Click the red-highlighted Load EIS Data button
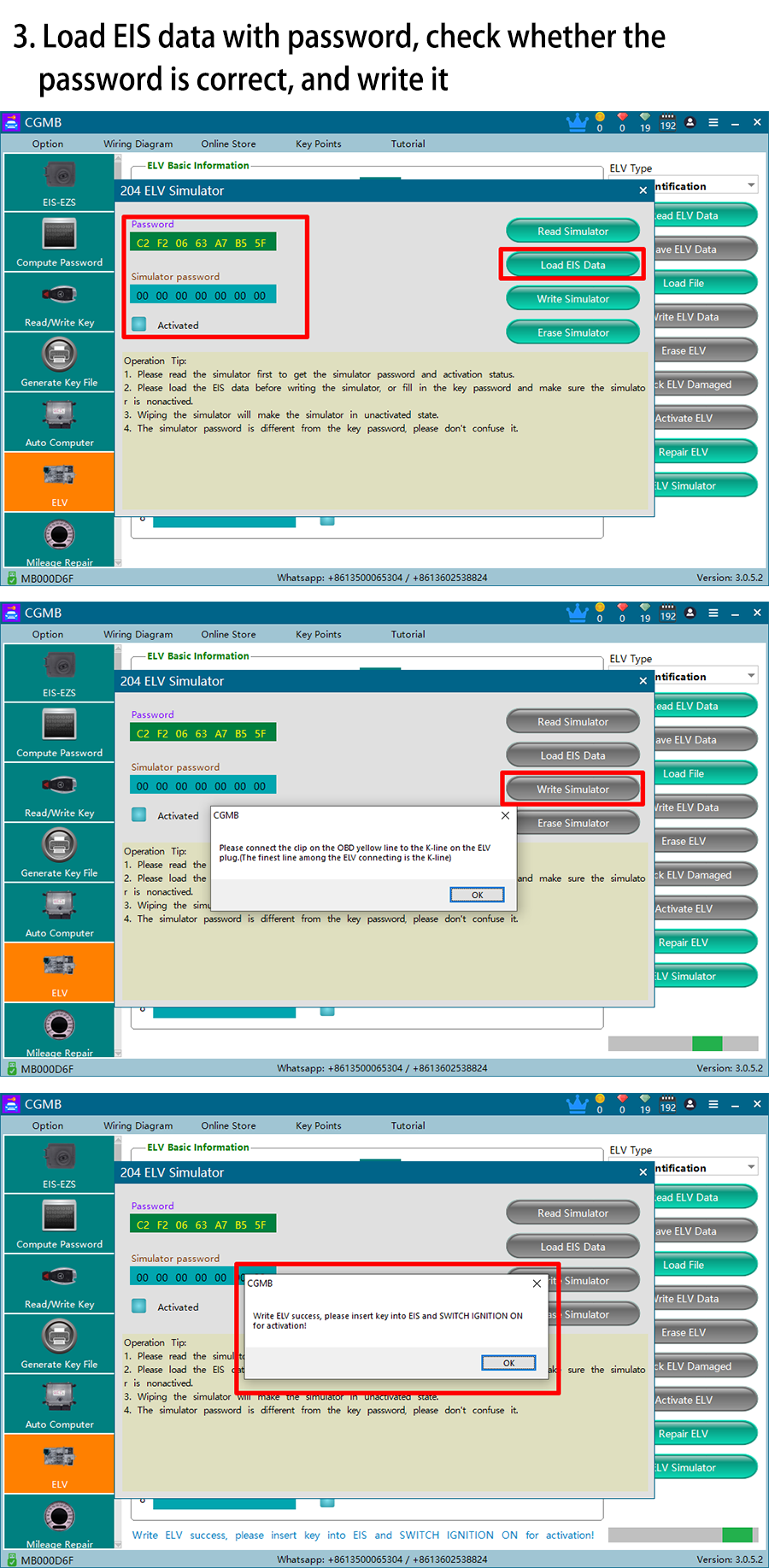This screenshot has height=1568, width=769. pos(572,265)
